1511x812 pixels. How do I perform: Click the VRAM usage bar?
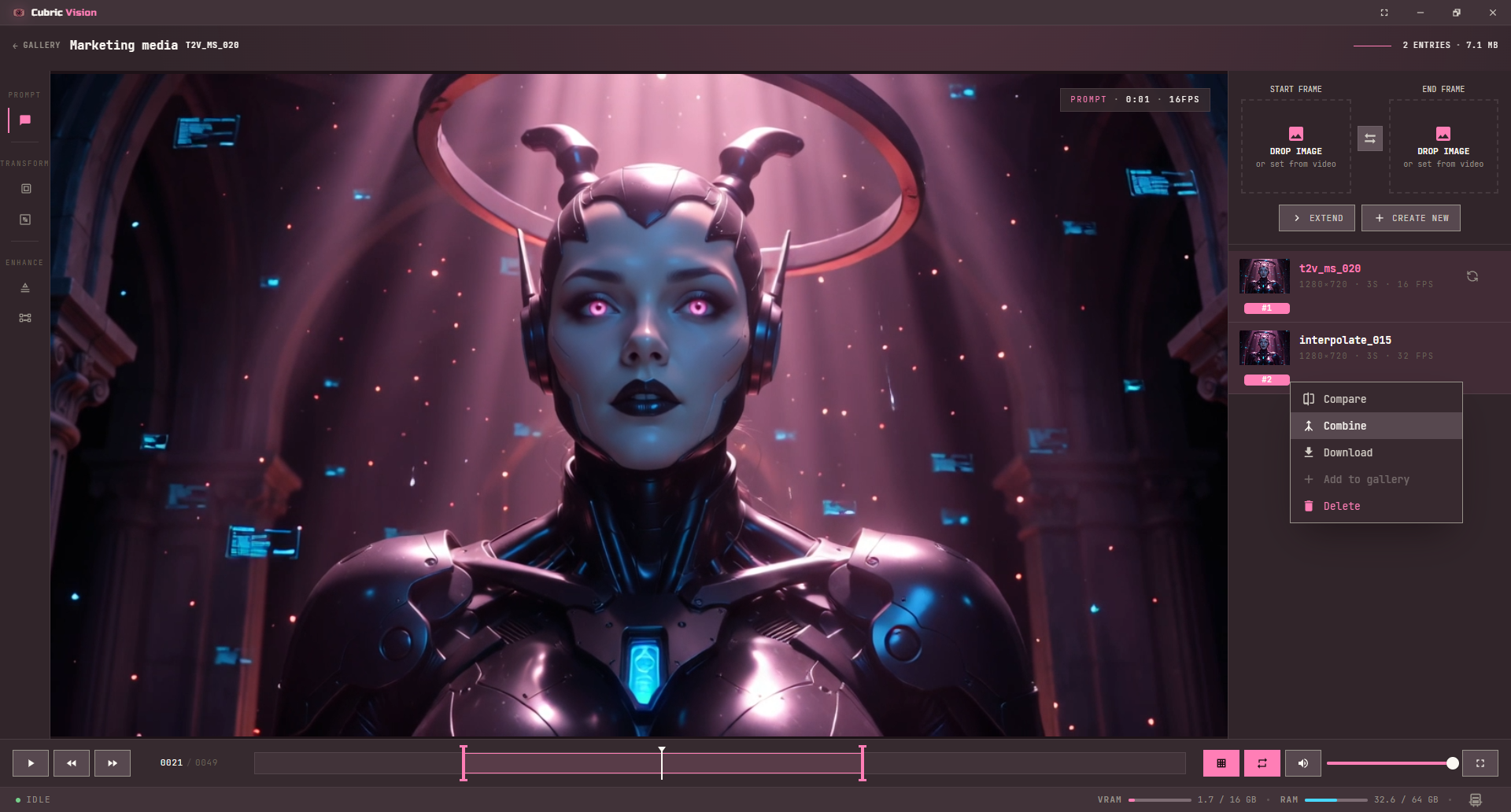(1160, 800)
